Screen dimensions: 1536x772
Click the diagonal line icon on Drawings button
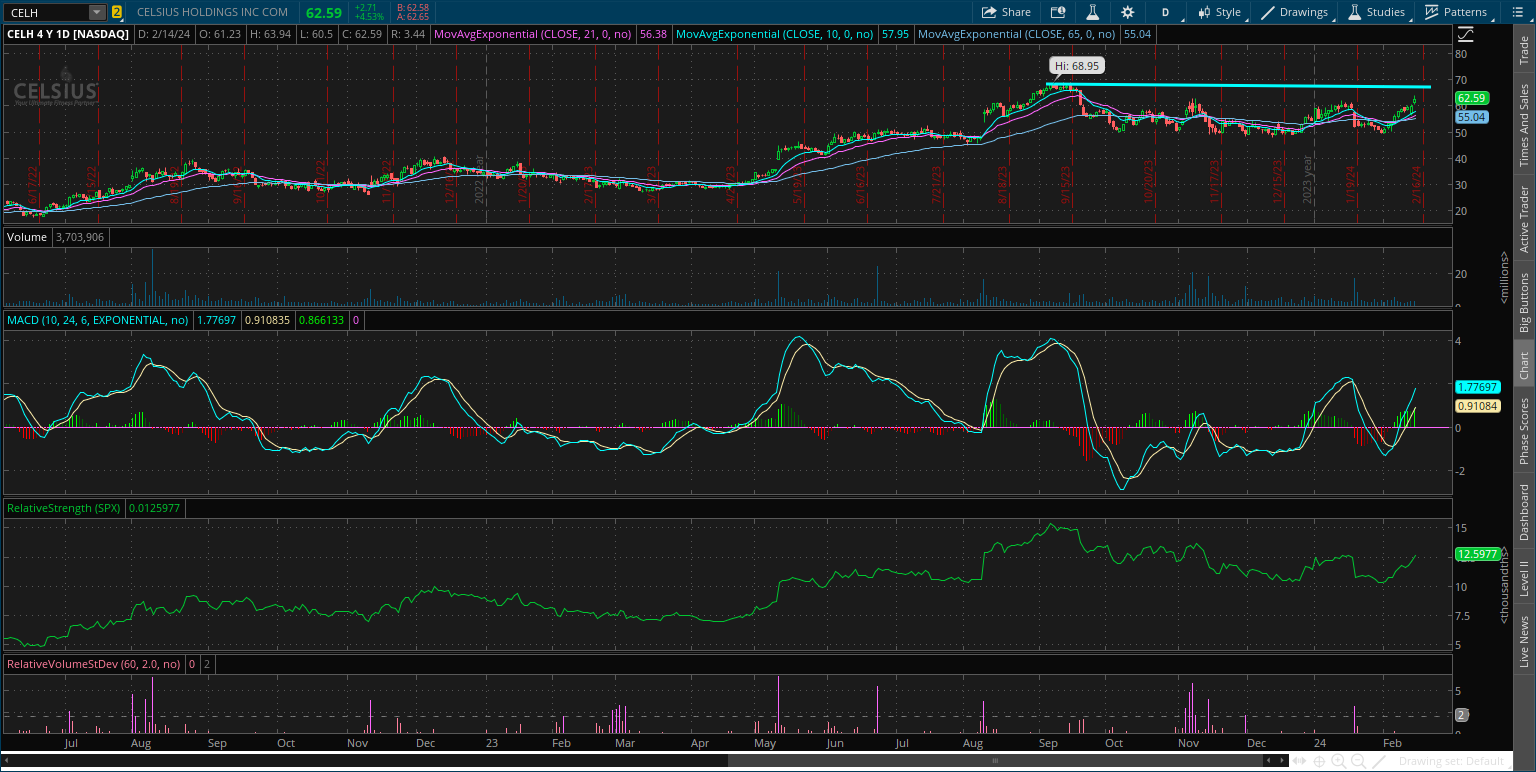point(1268,12)
